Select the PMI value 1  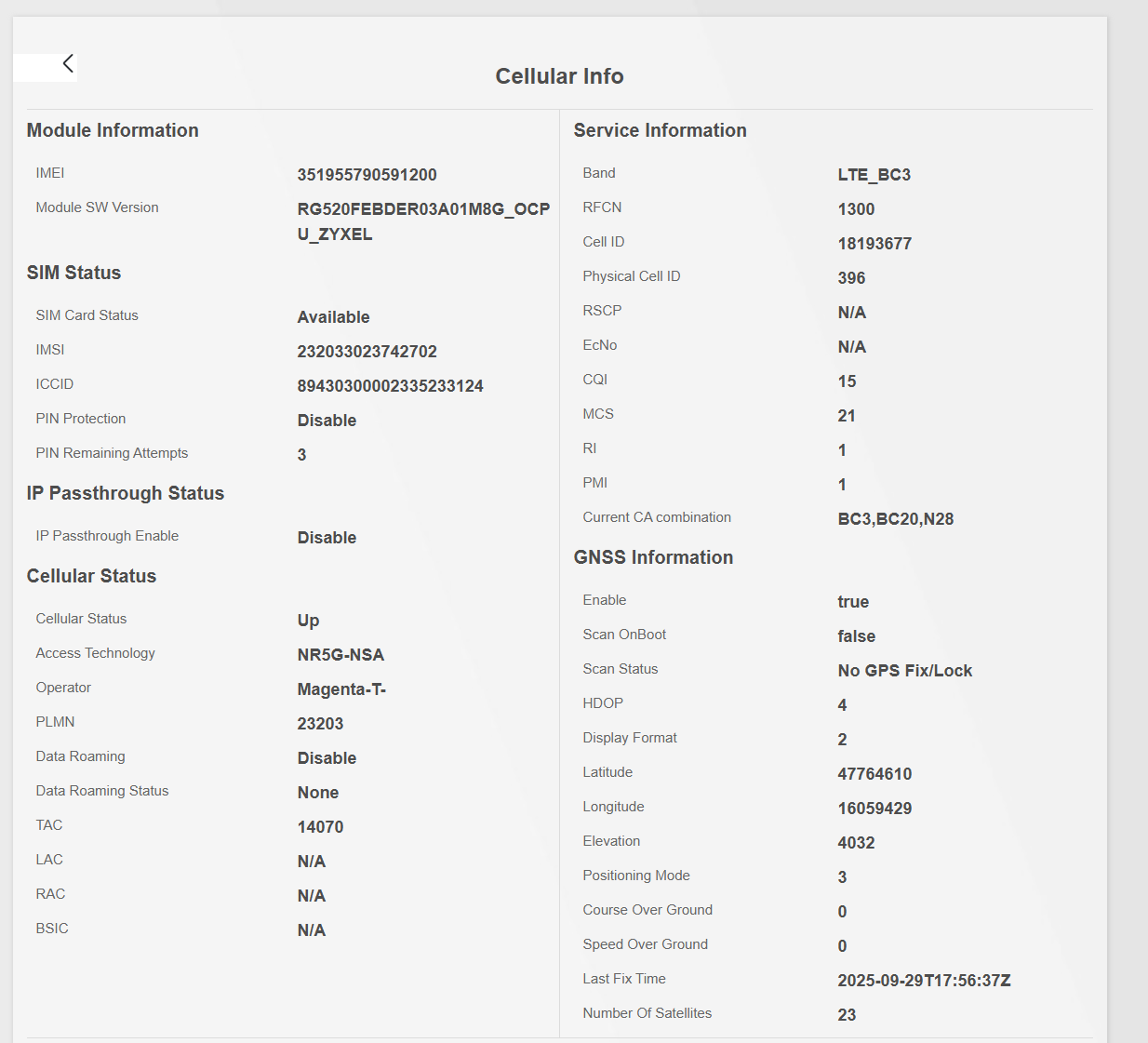(842, 485)
